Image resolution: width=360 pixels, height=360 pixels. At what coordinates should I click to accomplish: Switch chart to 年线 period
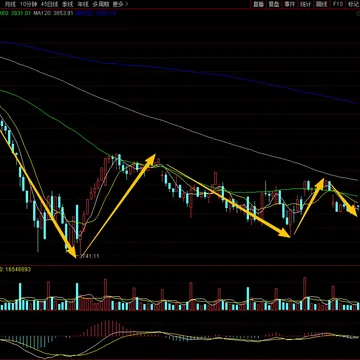pos(83,4)
